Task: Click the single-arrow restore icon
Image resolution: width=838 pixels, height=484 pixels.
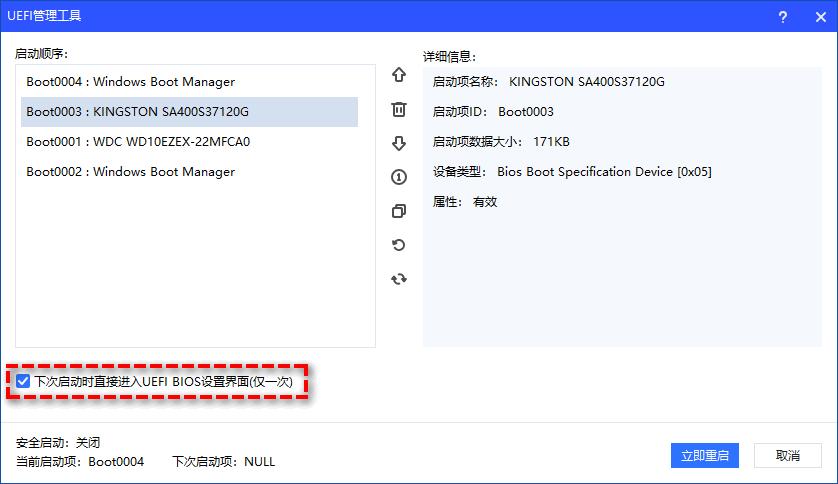Action: [399, 245]
